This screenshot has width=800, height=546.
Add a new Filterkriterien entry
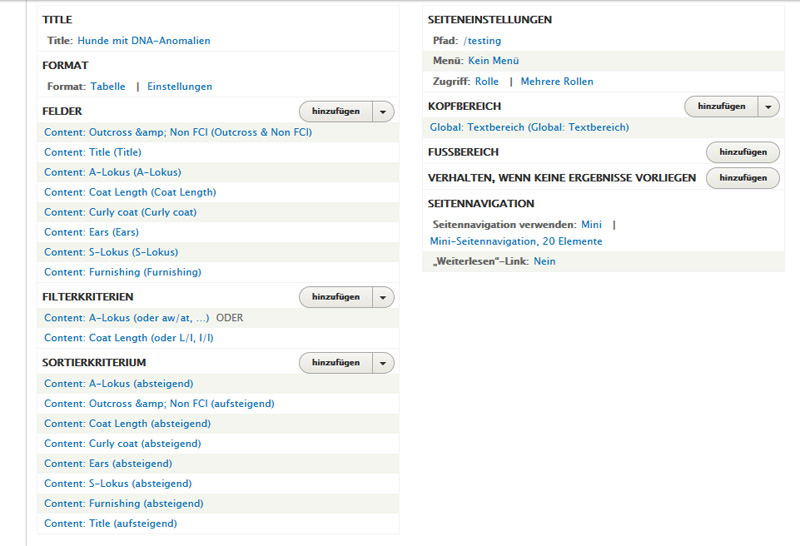click(x=336, y=298)
